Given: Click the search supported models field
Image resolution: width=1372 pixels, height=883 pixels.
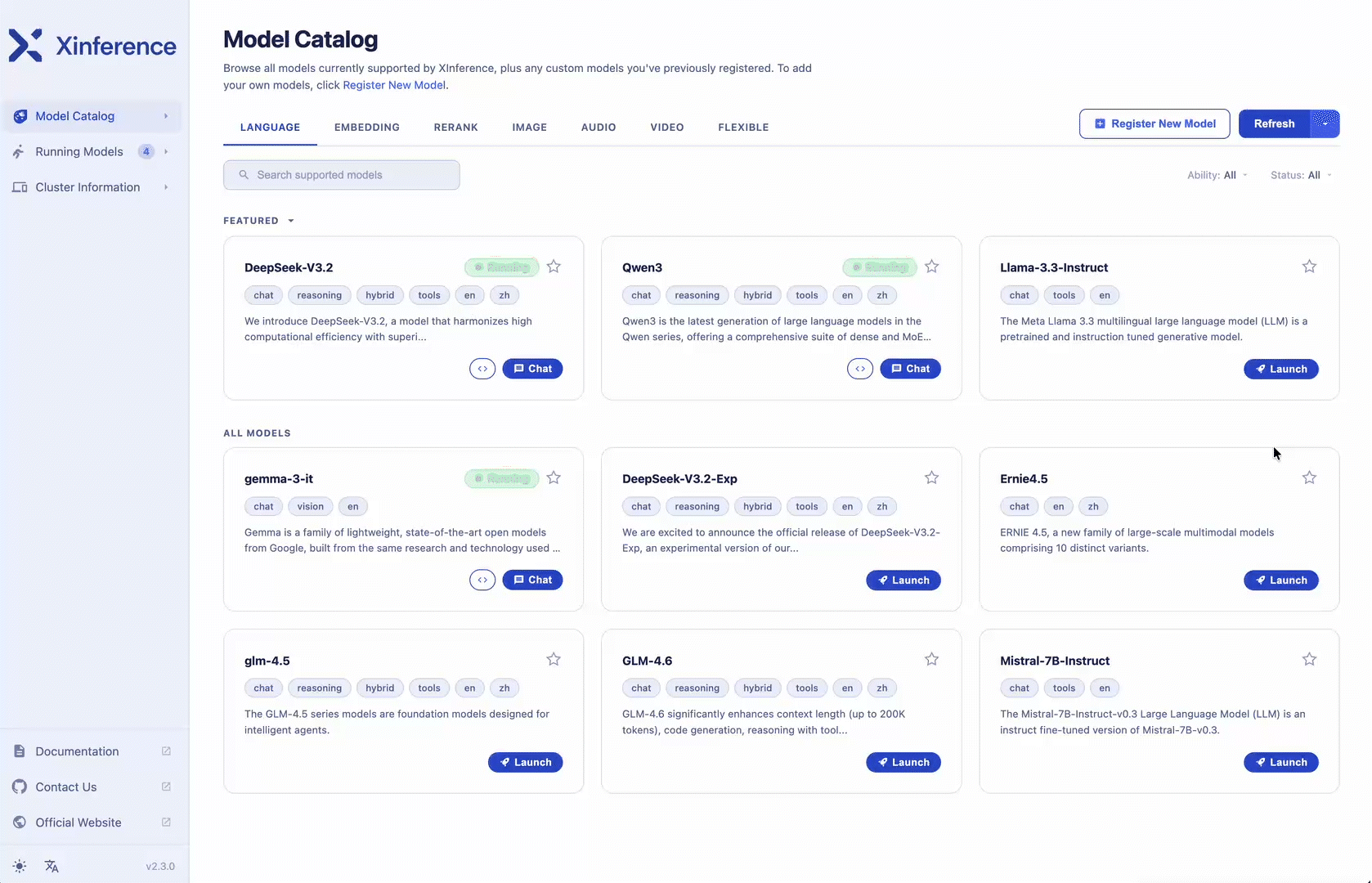Looking at the screenshot, I should [342, 174].
